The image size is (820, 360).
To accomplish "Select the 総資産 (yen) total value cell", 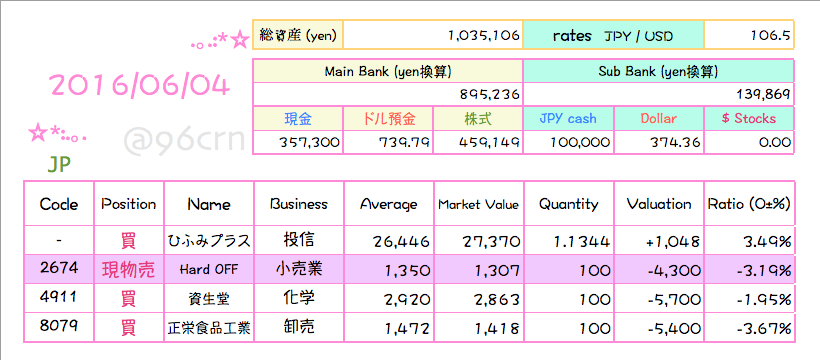I will coord(433,35).
